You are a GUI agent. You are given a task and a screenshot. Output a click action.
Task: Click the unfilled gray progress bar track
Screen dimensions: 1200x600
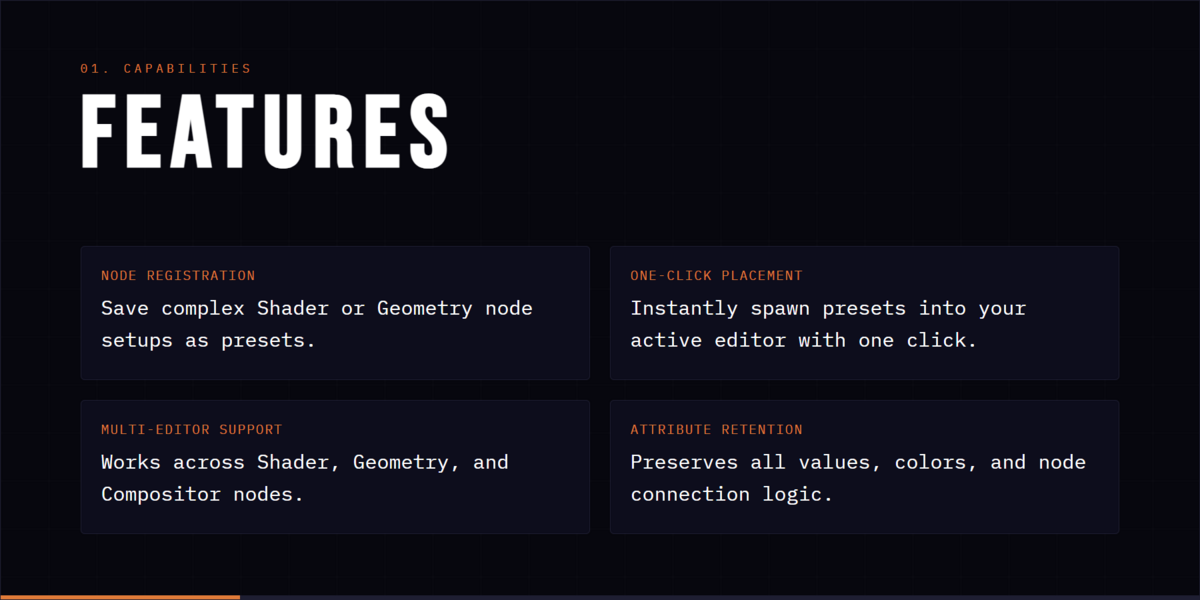720,597
